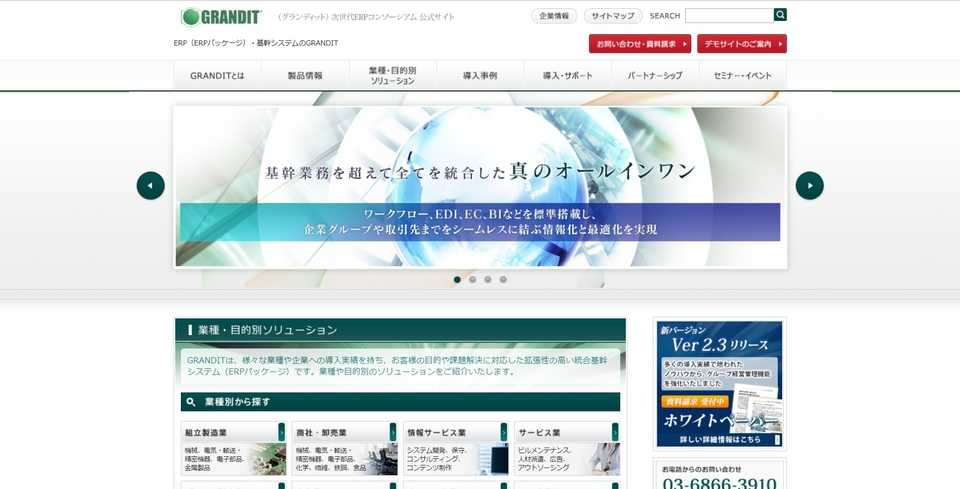
Task: Click ERP・基幹システムのGRANDIT tagline text
Action: (x=256, y=43)
